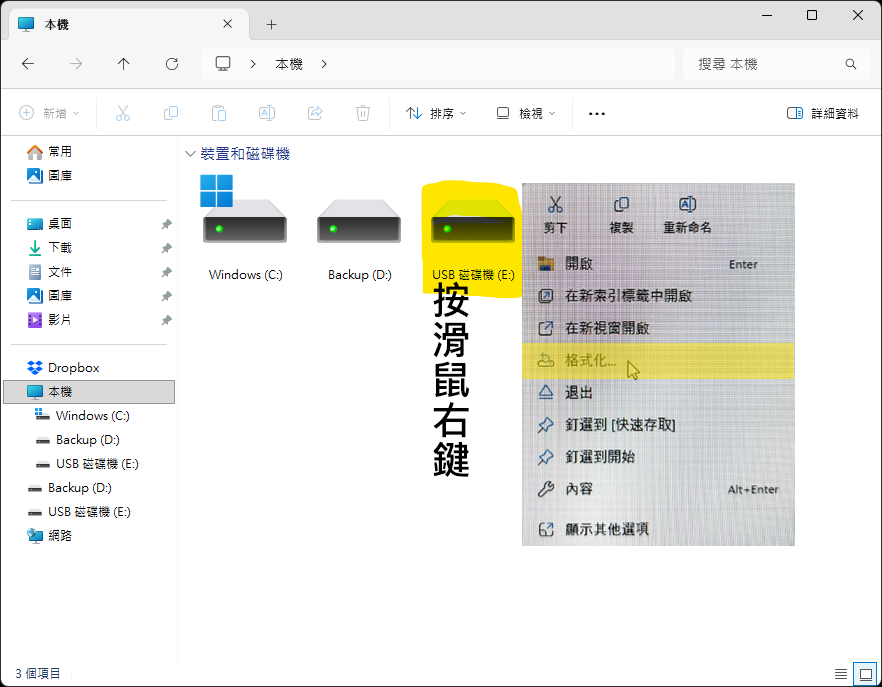
Task: Open the 排序 sort dropdown
Action: coord(436,114)
